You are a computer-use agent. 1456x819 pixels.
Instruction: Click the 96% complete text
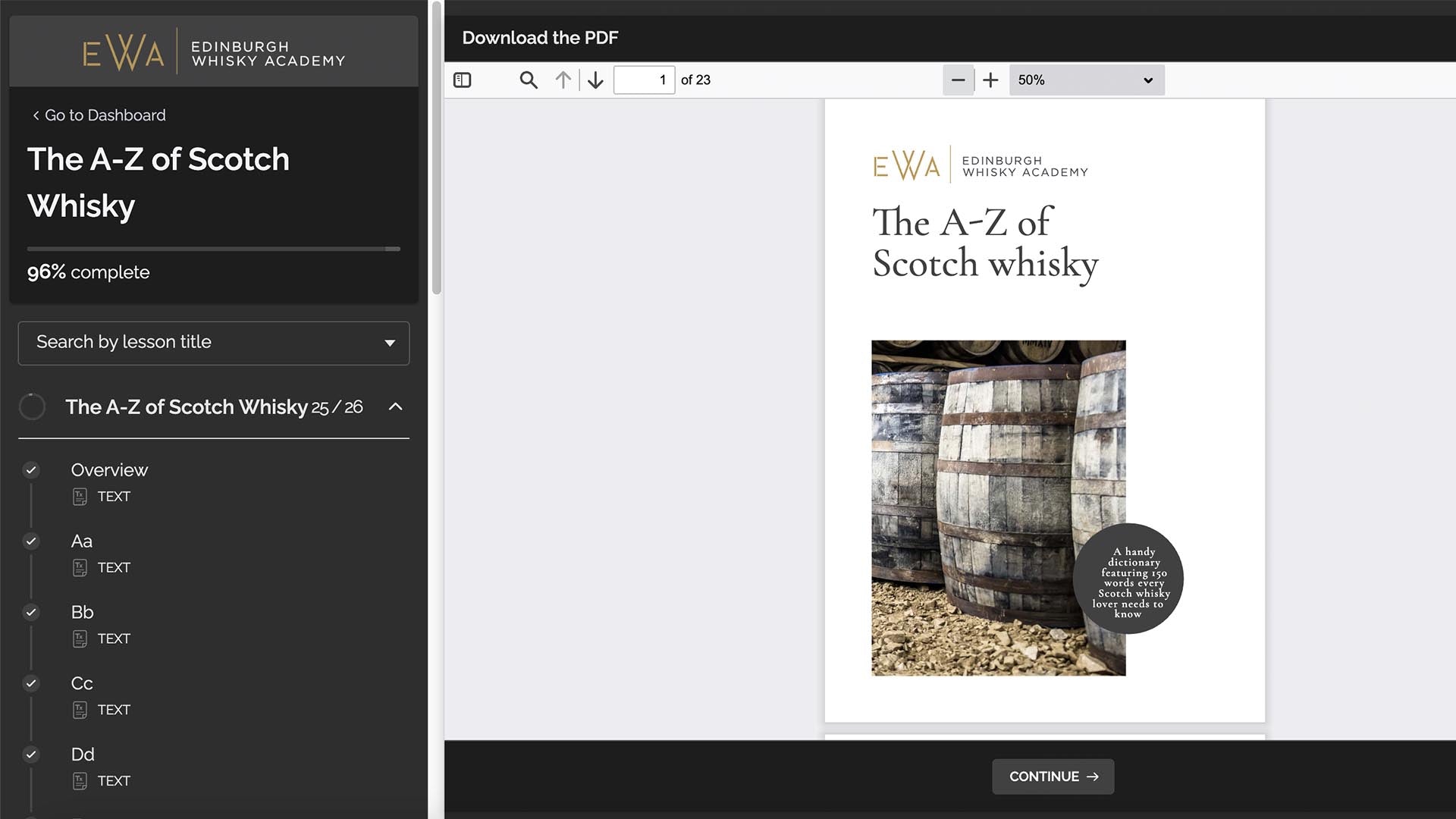click(x=88, y=272)
